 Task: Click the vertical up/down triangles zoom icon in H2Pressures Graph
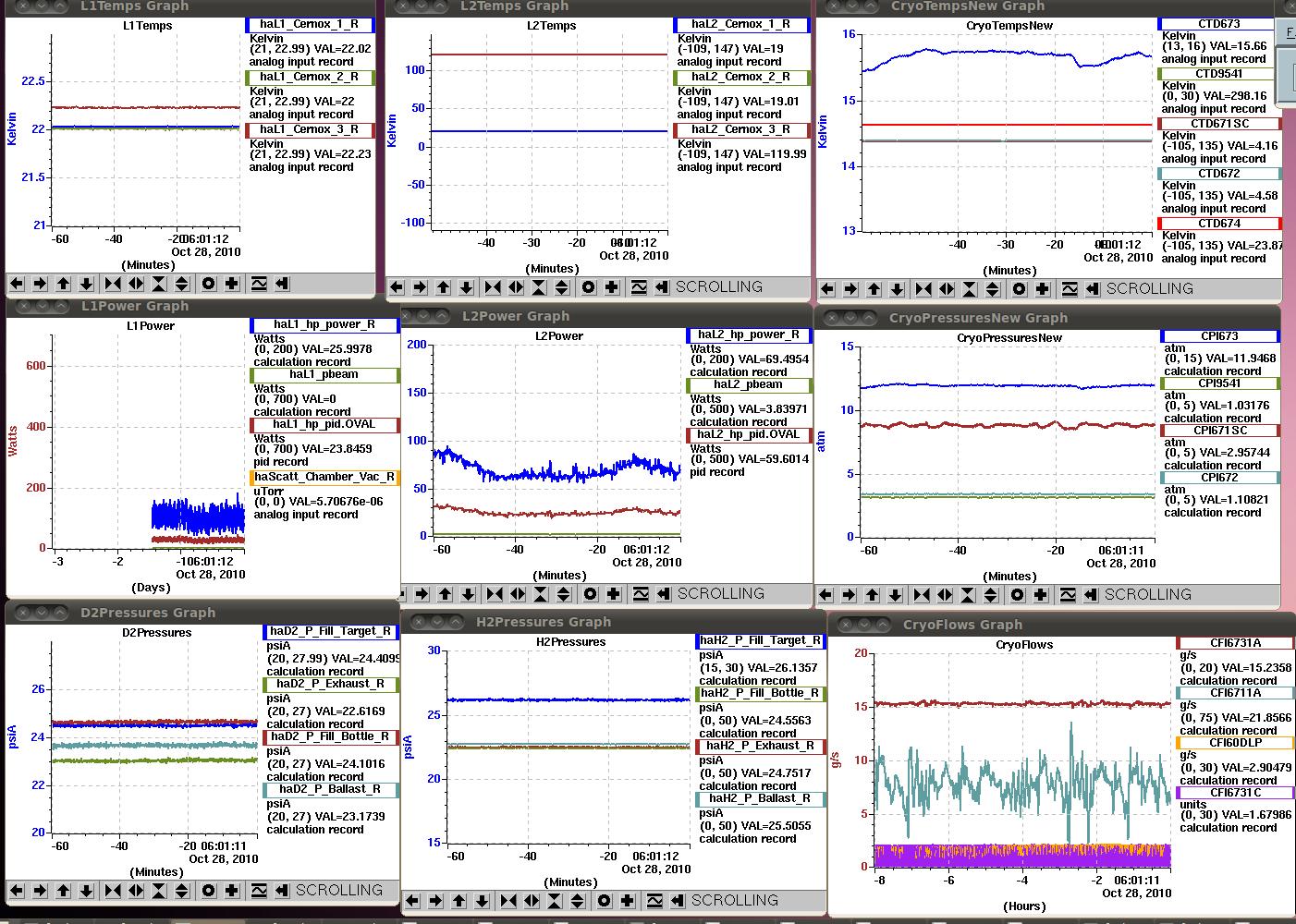(x=578, y=901)
